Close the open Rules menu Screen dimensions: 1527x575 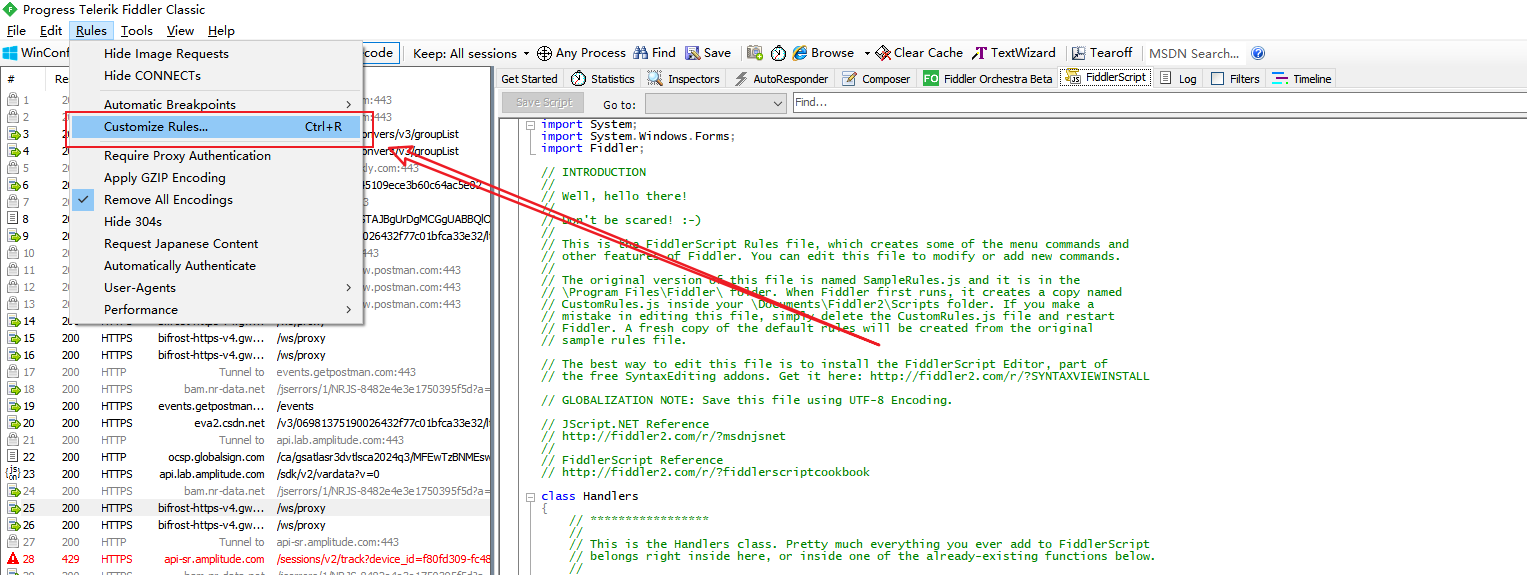point(91,31)
